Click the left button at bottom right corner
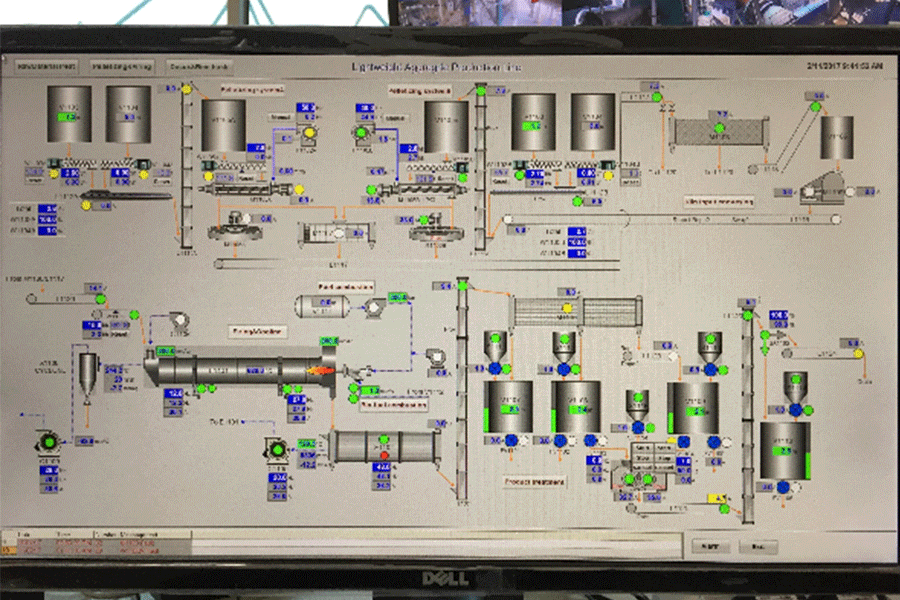 pos(710,546)
